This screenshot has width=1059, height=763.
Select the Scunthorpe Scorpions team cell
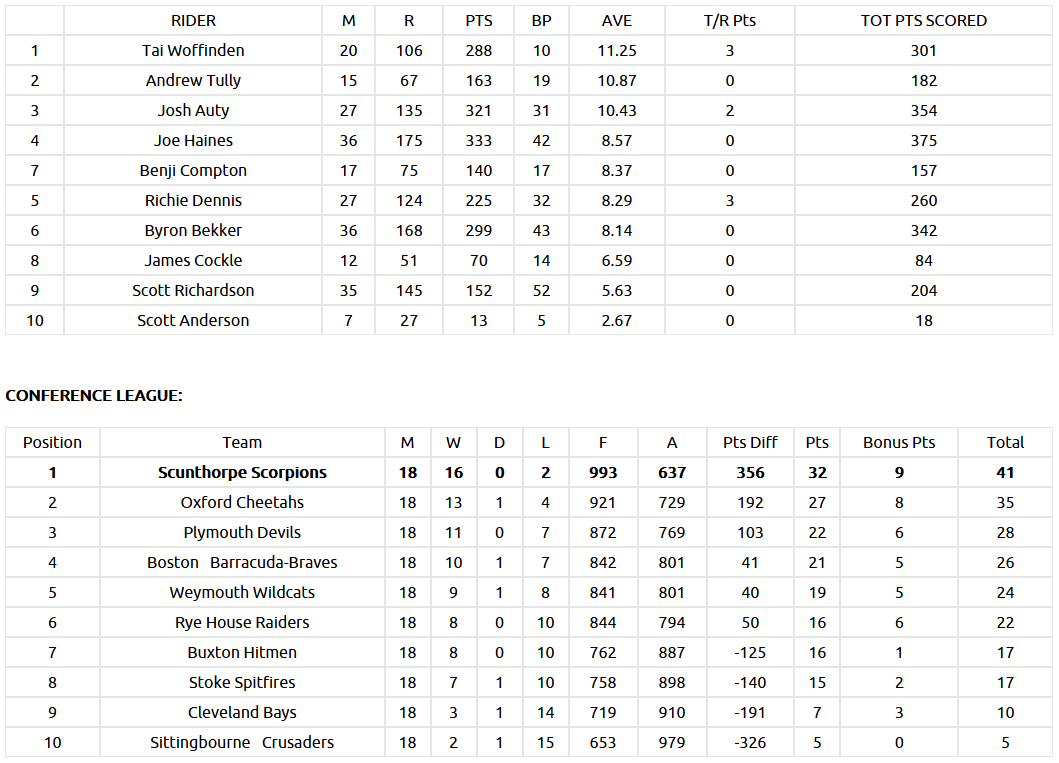pos(242,472)
